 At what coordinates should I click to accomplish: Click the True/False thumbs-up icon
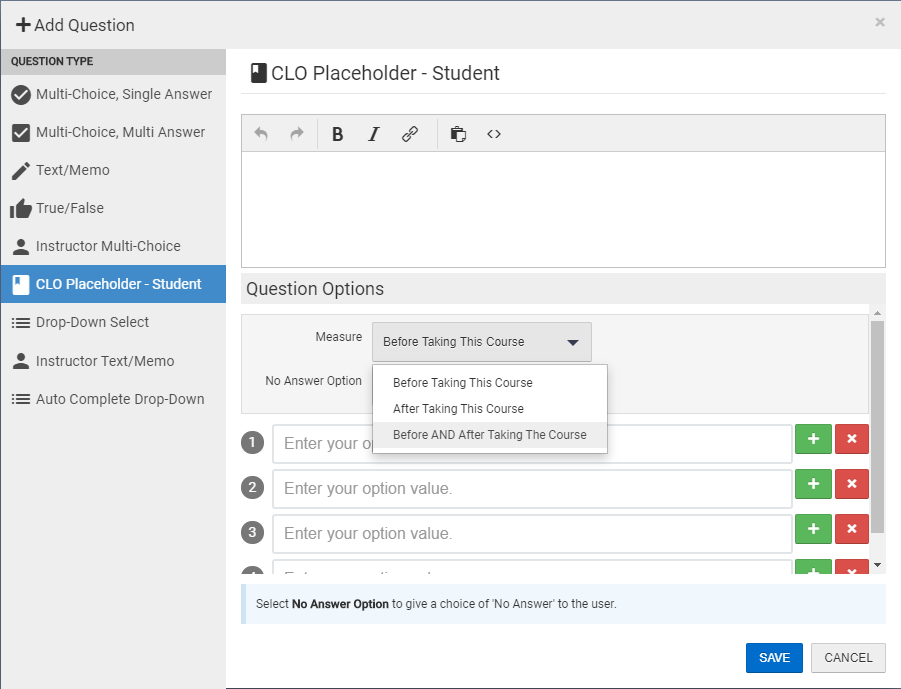tap(21, 209)
